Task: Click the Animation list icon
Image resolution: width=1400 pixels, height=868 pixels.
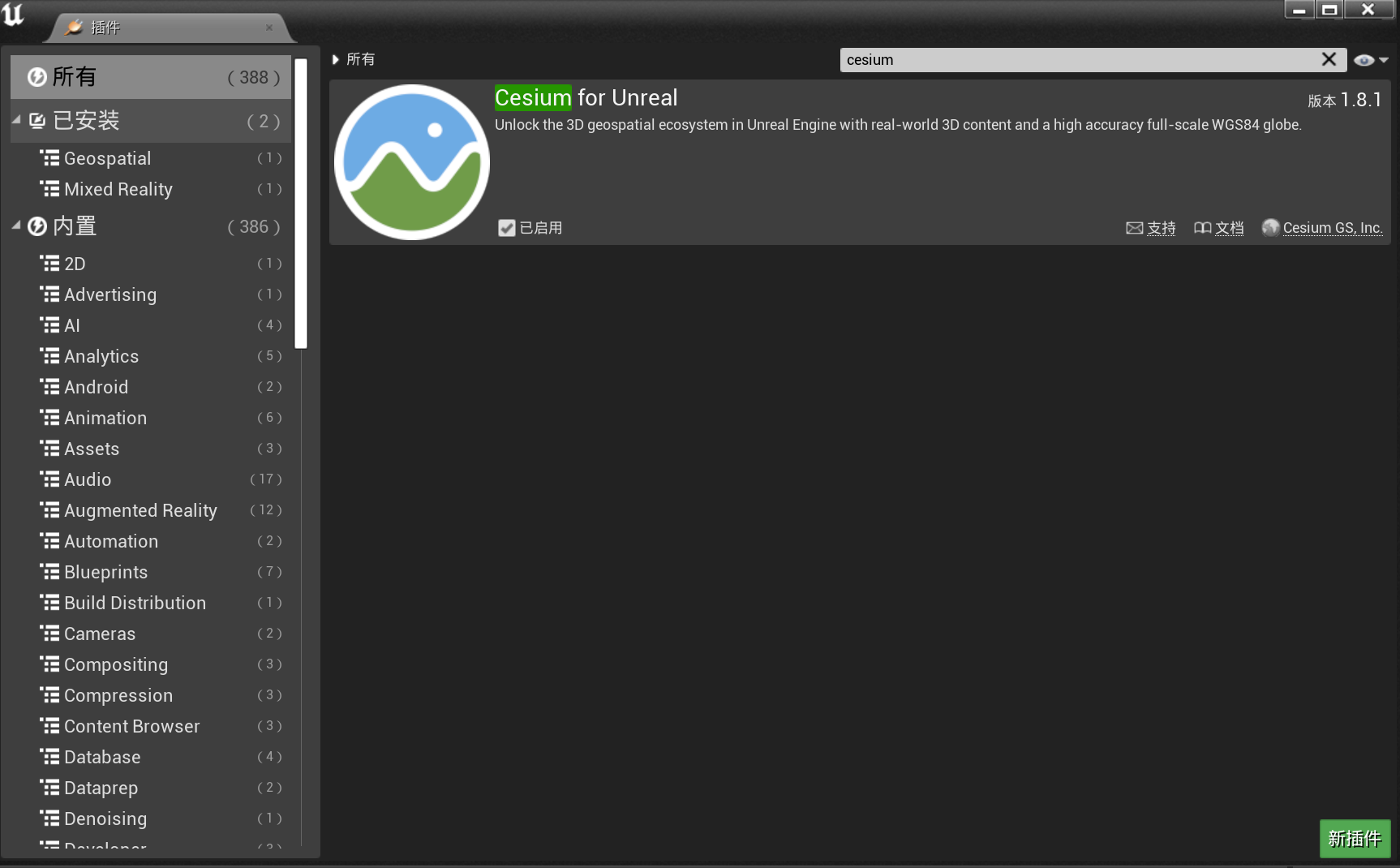Action: (x=49, y=418)
